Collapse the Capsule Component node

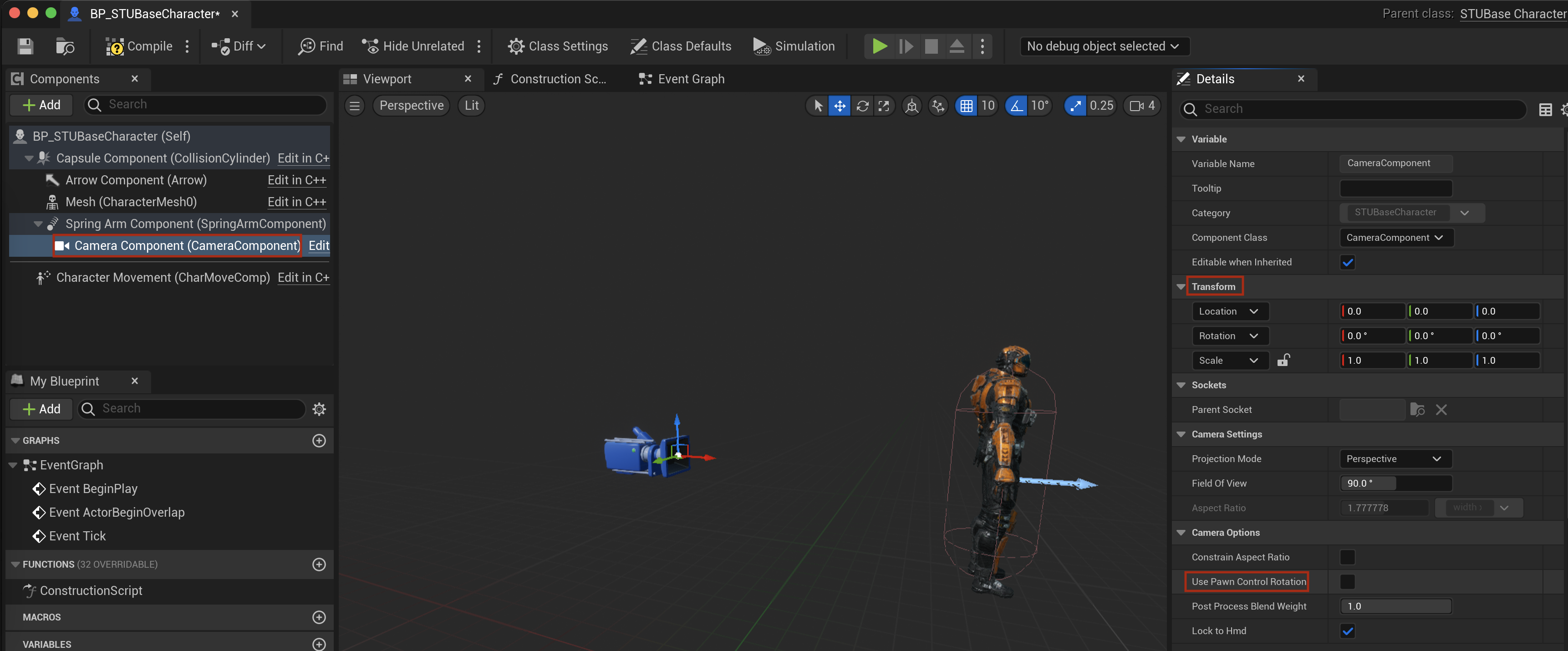(x=29, y=158)
